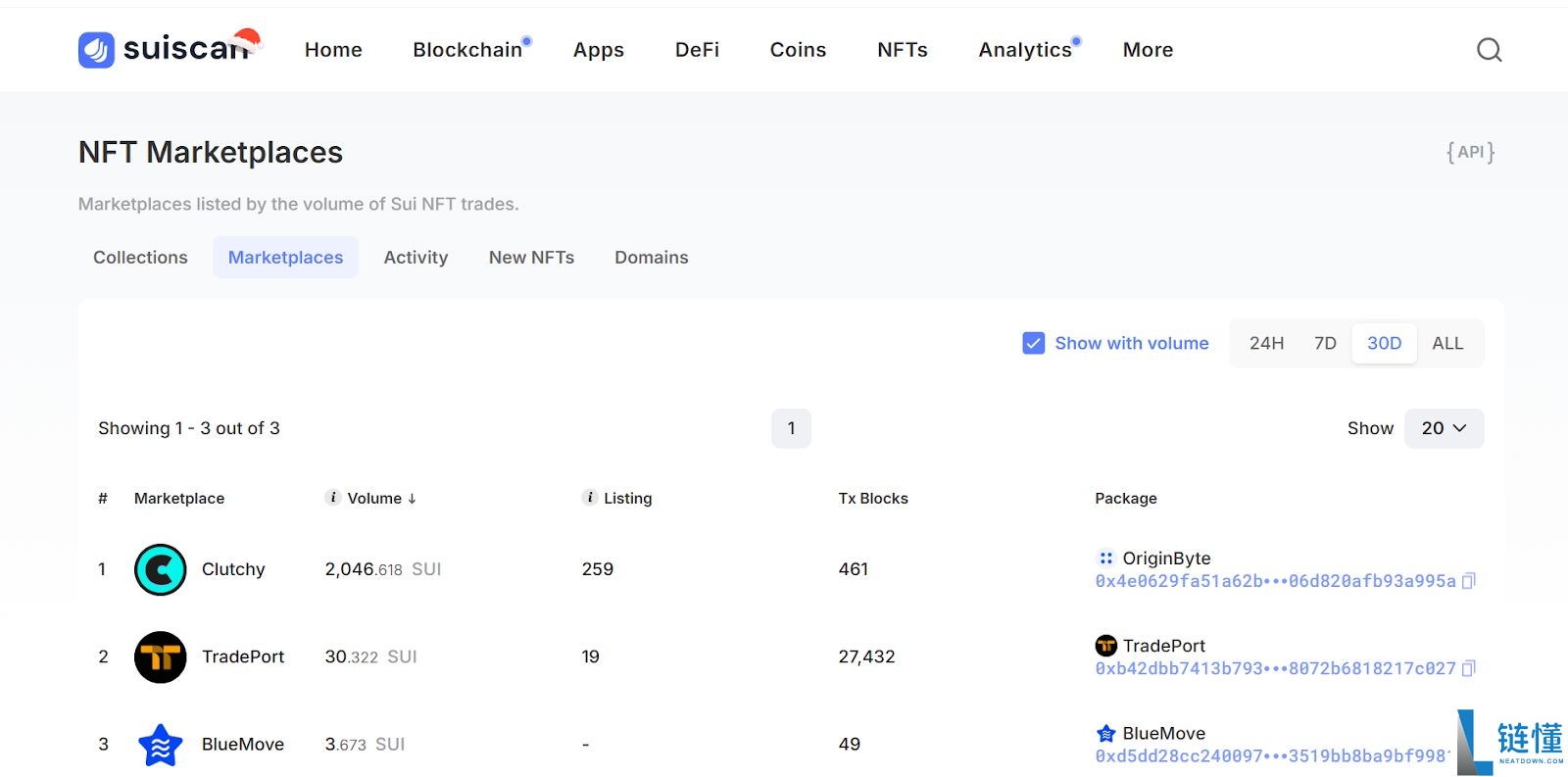
Task: Click the Showing 1 - 3 out of 3 text
Action: 189,428
